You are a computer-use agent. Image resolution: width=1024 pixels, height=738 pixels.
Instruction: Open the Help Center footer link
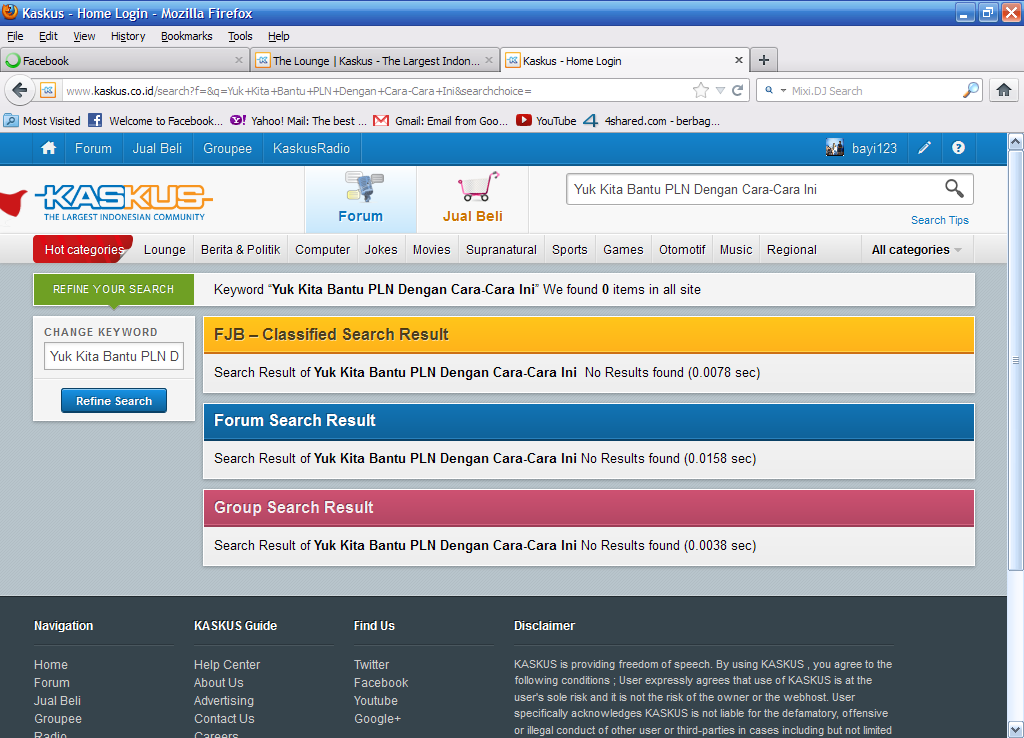coord(227,664)
